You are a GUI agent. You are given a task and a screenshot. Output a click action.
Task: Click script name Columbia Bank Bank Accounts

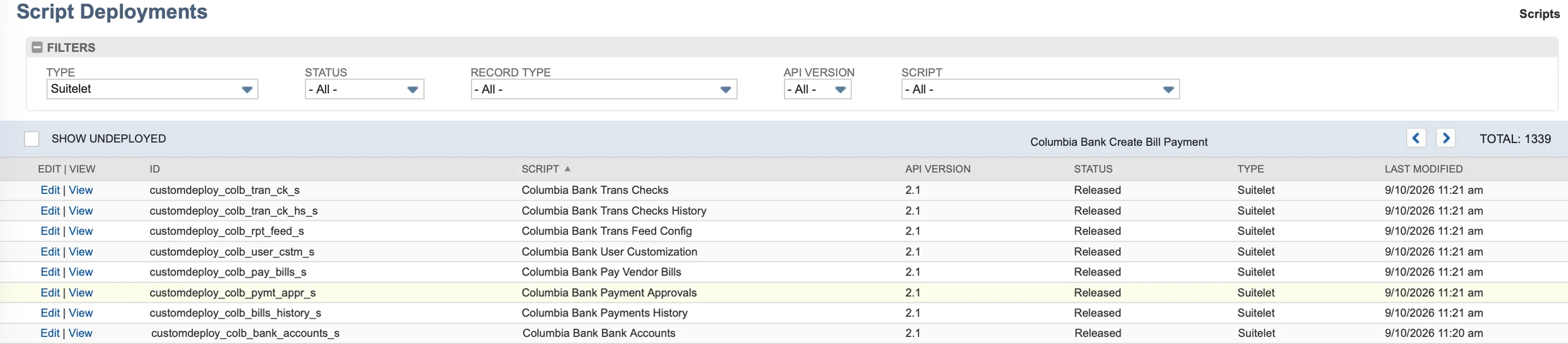599,333
